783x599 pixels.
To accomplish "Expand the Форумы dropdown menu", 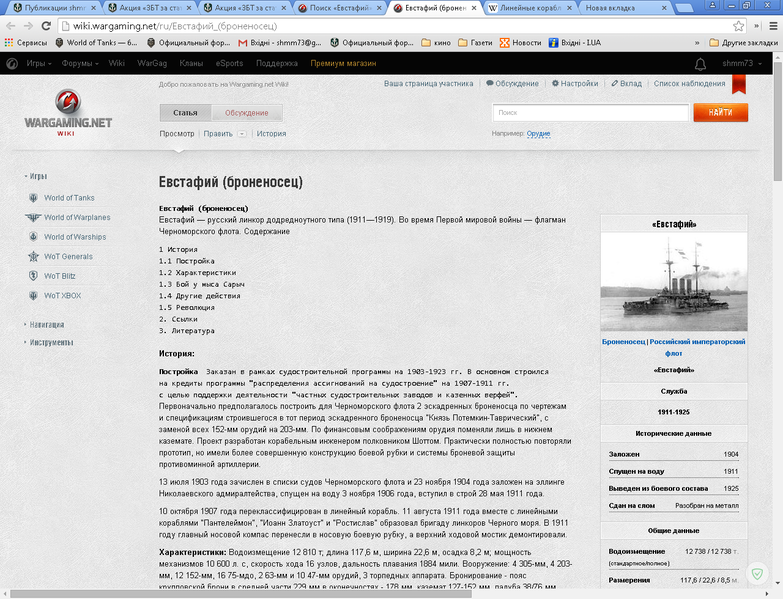I will (x=80, y=63).
